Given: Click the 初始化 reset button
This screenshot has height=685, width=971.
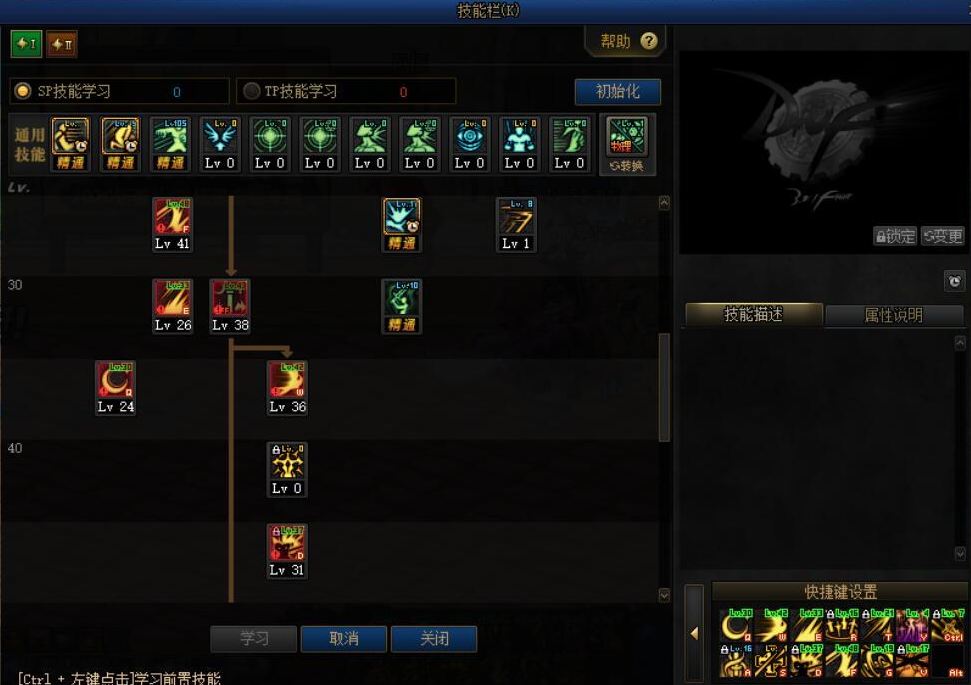Looking at the screenshot, I should pyautogui.click(x=617, y=92).
